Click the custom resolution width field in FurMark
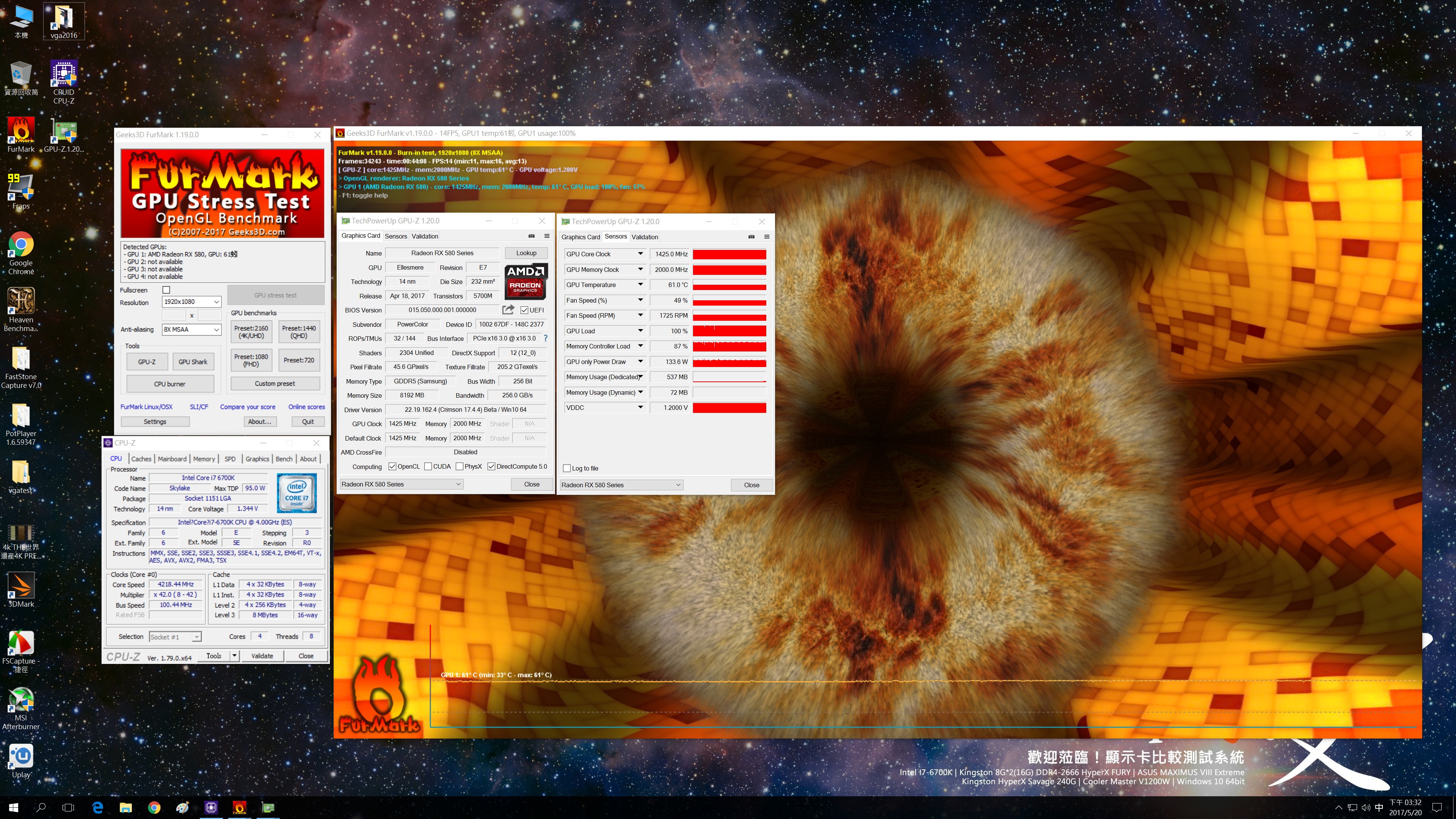Screen dimensions: 1456x819 (x=174, y=315)
